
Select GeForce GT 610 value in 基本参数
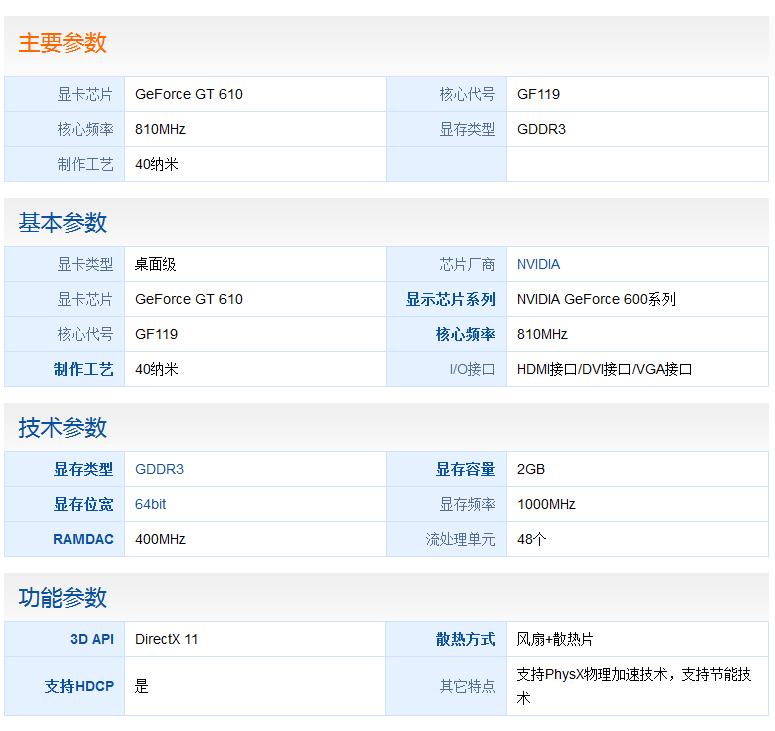pos(189,300)
